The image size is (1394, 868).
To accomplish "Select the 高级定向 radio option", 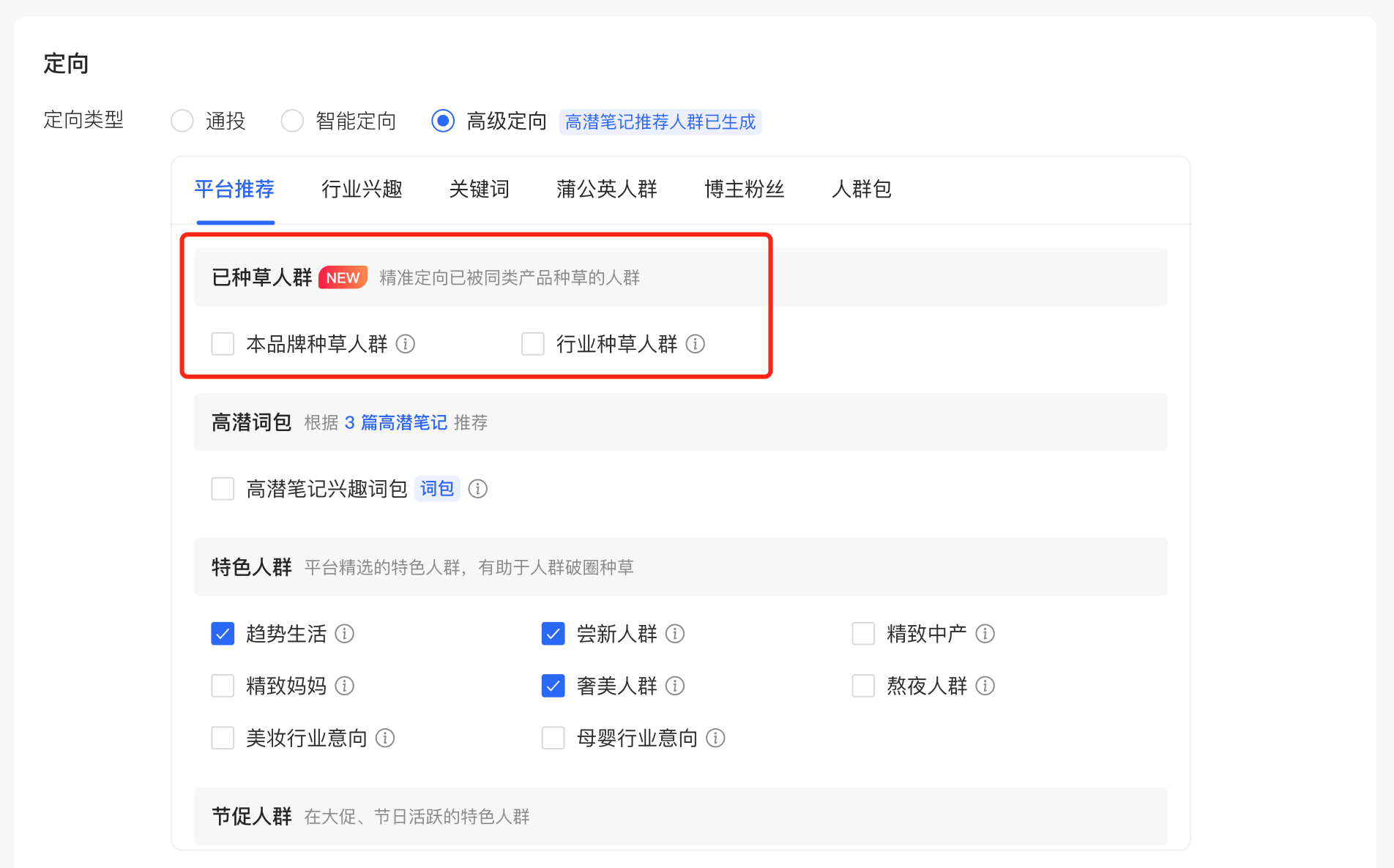I will coord(443,121).
